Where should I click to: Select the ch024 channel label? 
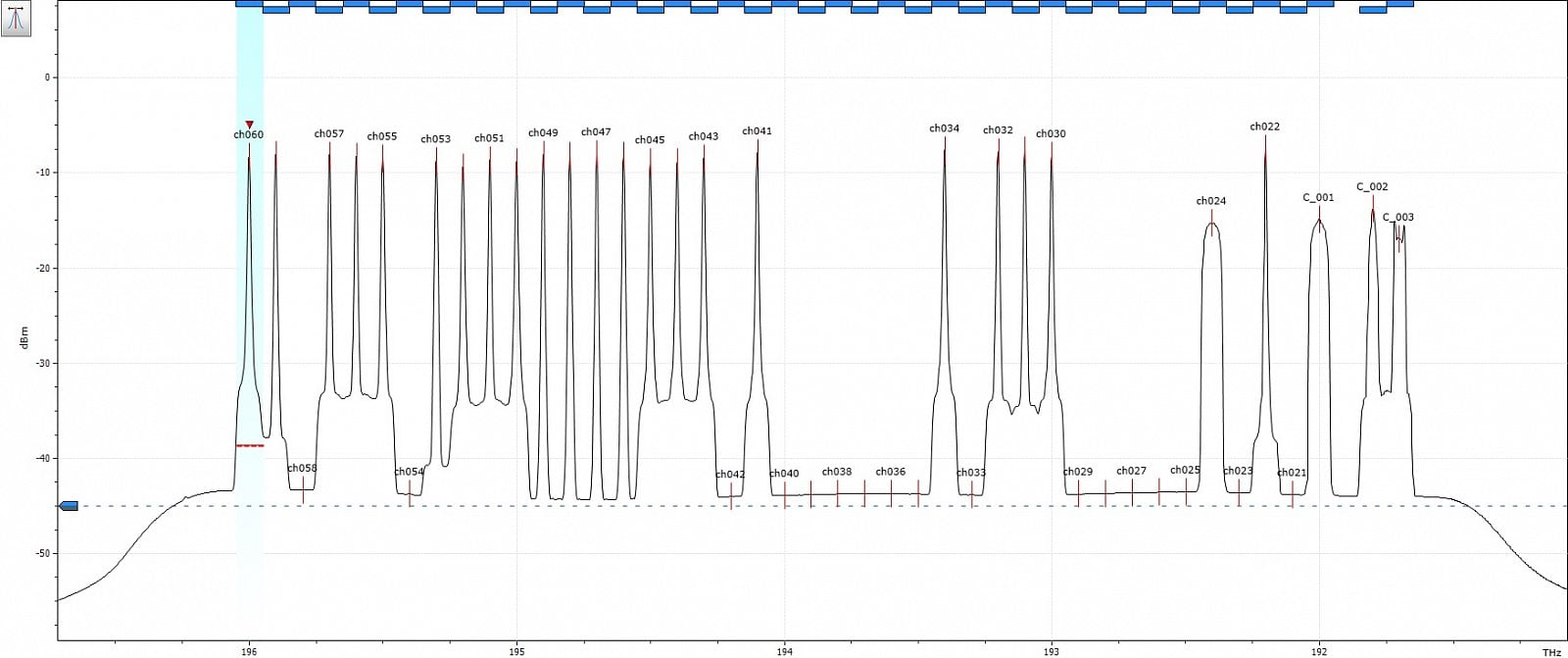(1210, 201)
